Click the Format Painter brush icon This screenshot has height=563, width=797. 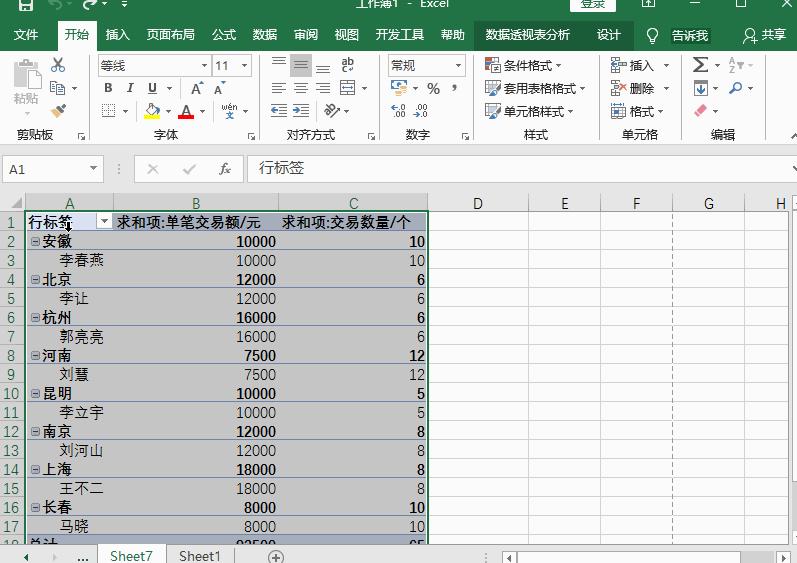pos(58,110)
